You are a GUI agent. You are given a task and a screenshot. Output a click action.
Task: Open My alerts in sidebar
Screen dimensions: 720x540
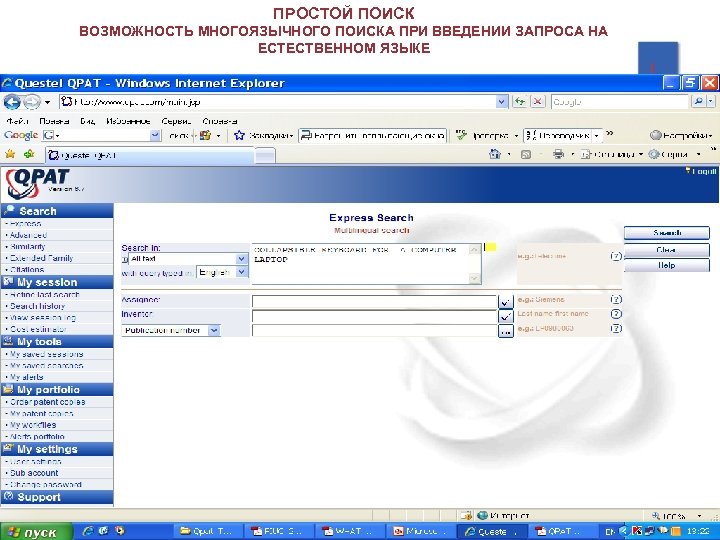(x=27, y=377)
